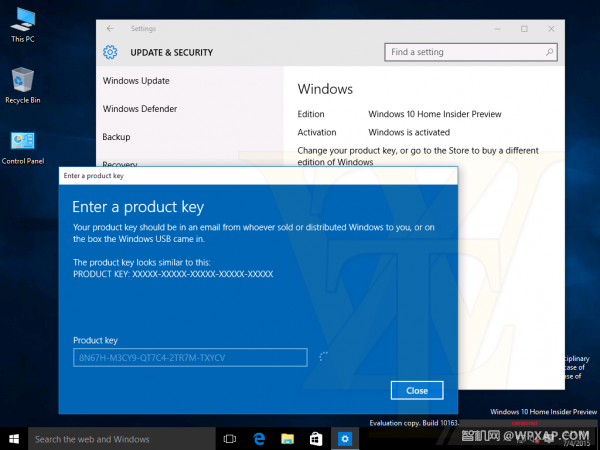Click the Close button in product key dialog

coord(417,390)
